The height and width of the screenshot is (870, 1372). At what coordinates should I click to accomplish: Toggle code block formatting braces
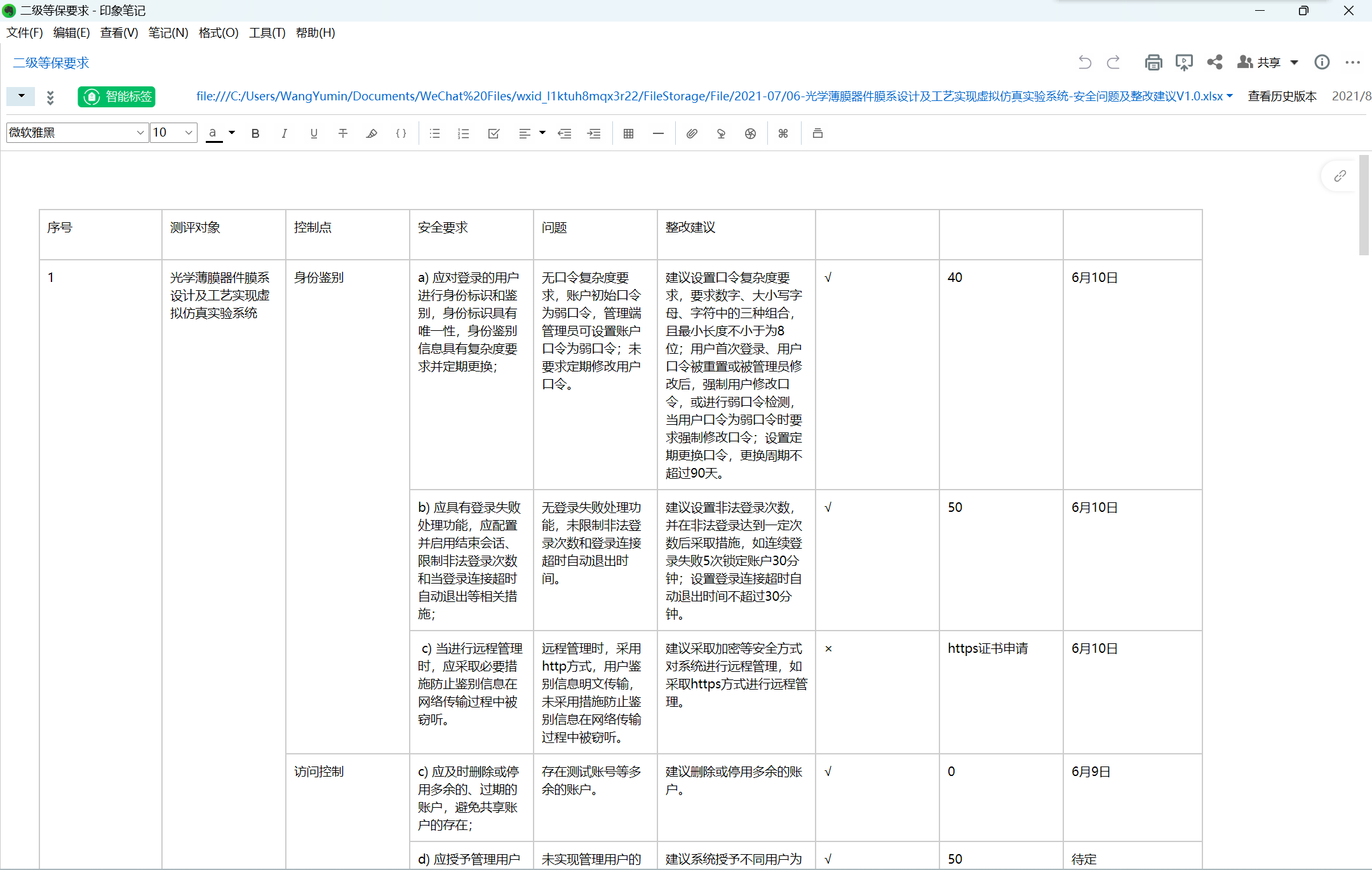coord(401,133)
